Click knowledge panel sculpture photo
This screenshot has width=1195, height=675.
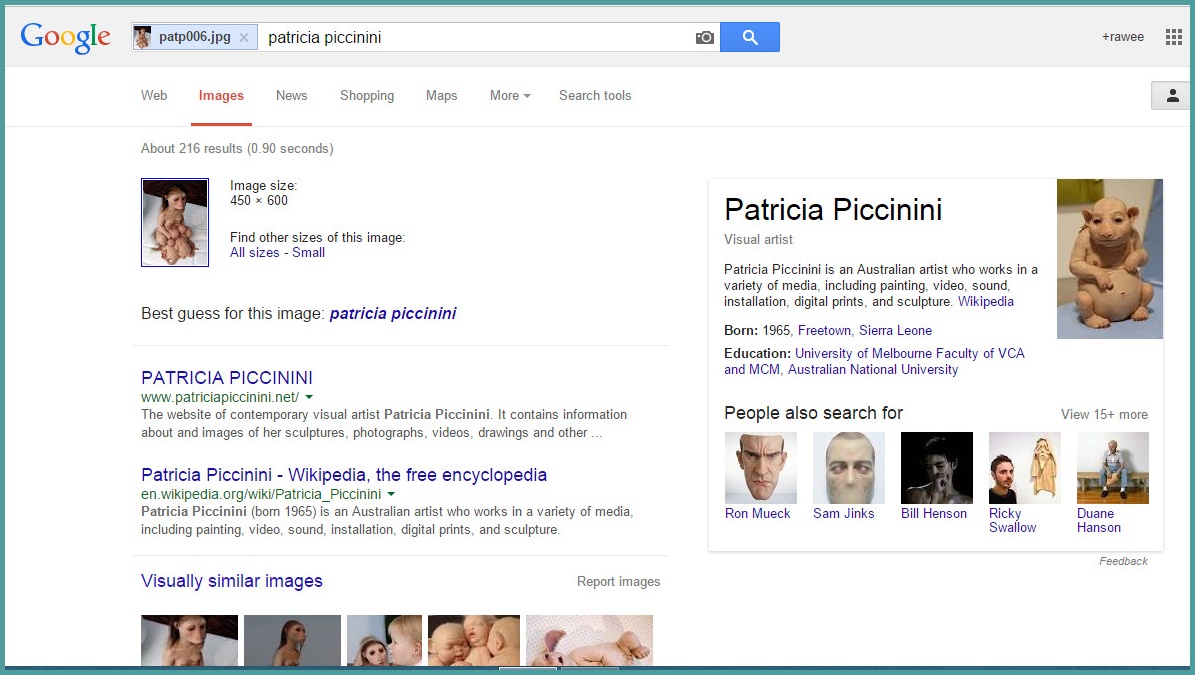point(1110,259)
